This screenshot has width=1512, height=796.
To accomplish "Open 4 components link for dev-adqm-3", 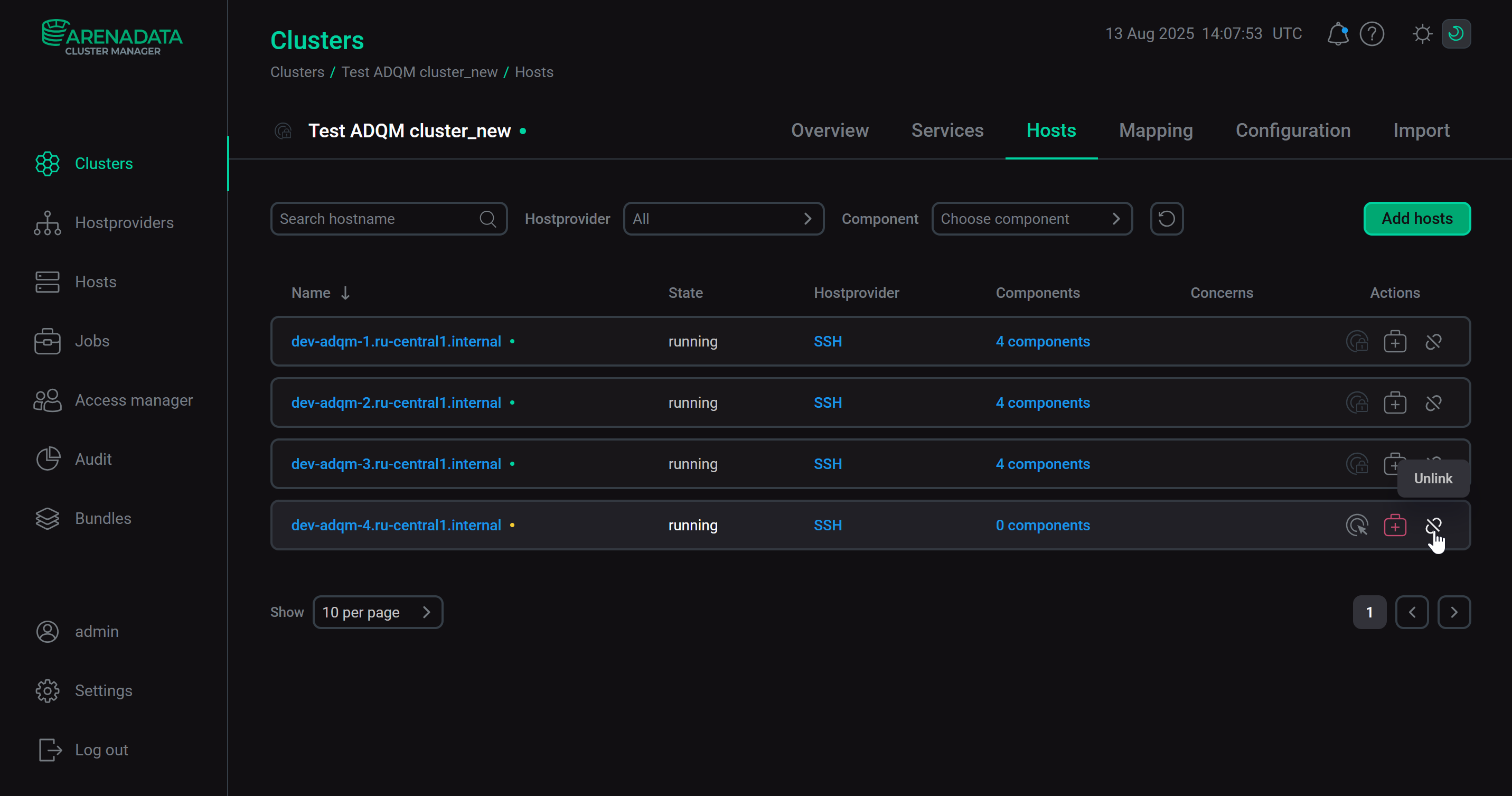I will [1043, 464].
